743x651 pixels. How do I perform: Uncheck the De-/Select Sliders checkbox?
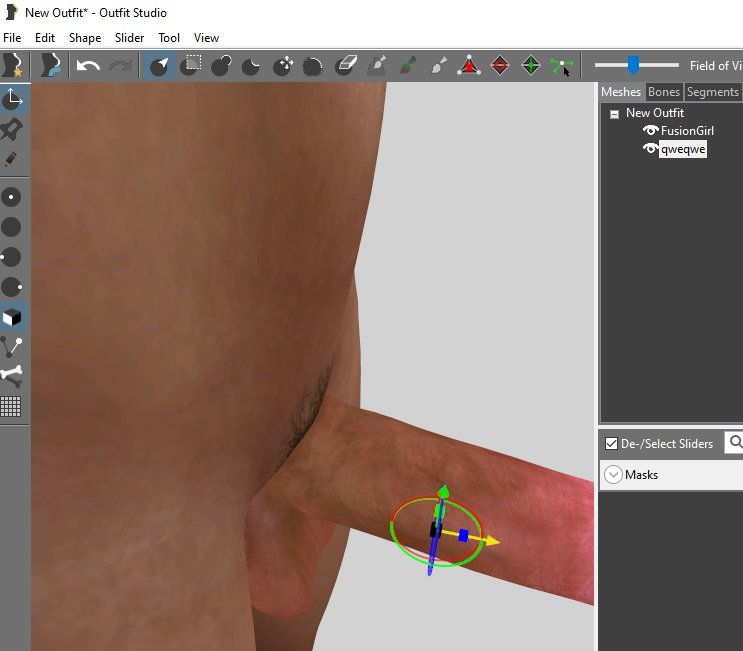[x=611, y=443]
